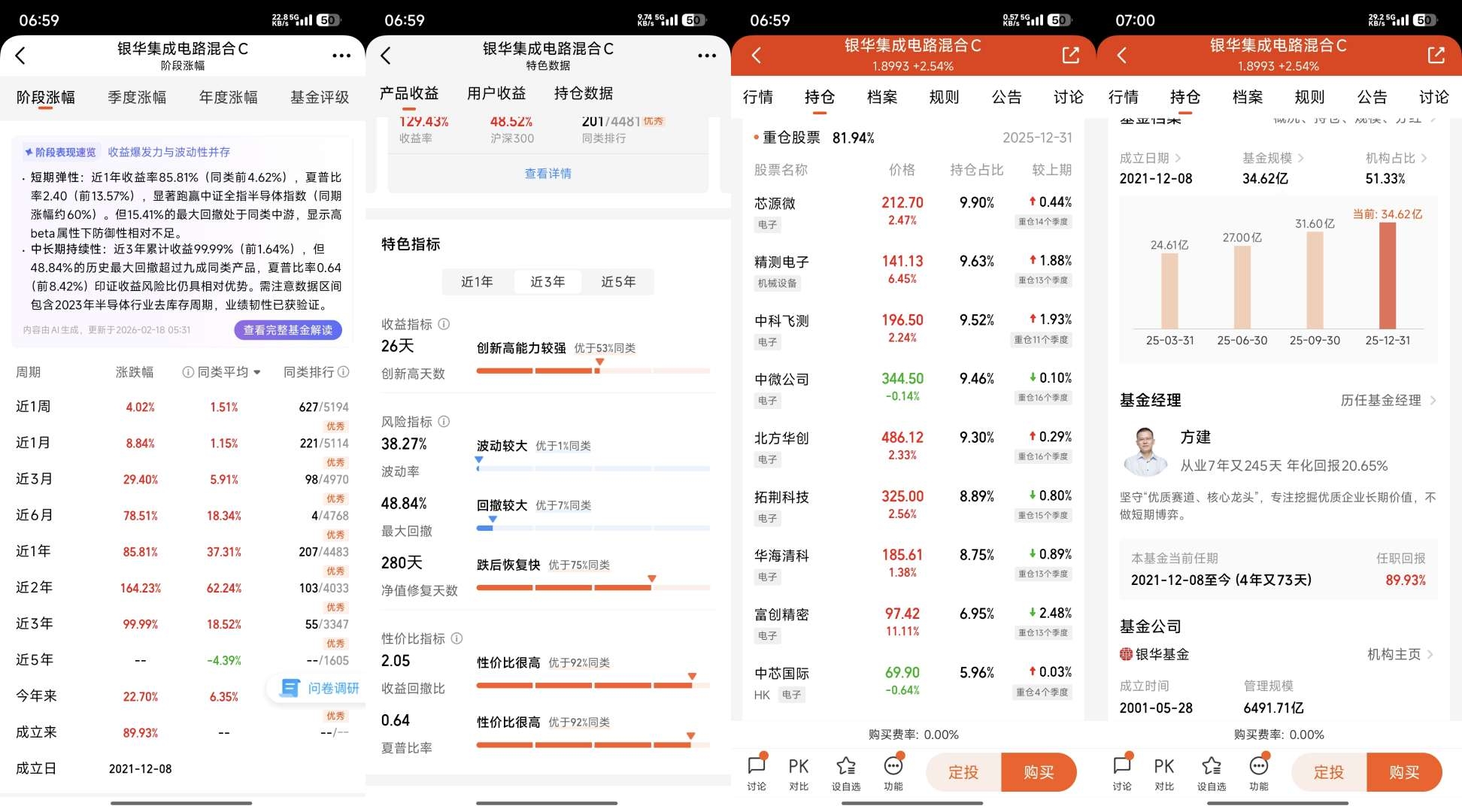The image size is (1462, 812).
Task: Expand 历任基金经理 chevron
Action: (x=1432, y=400)
